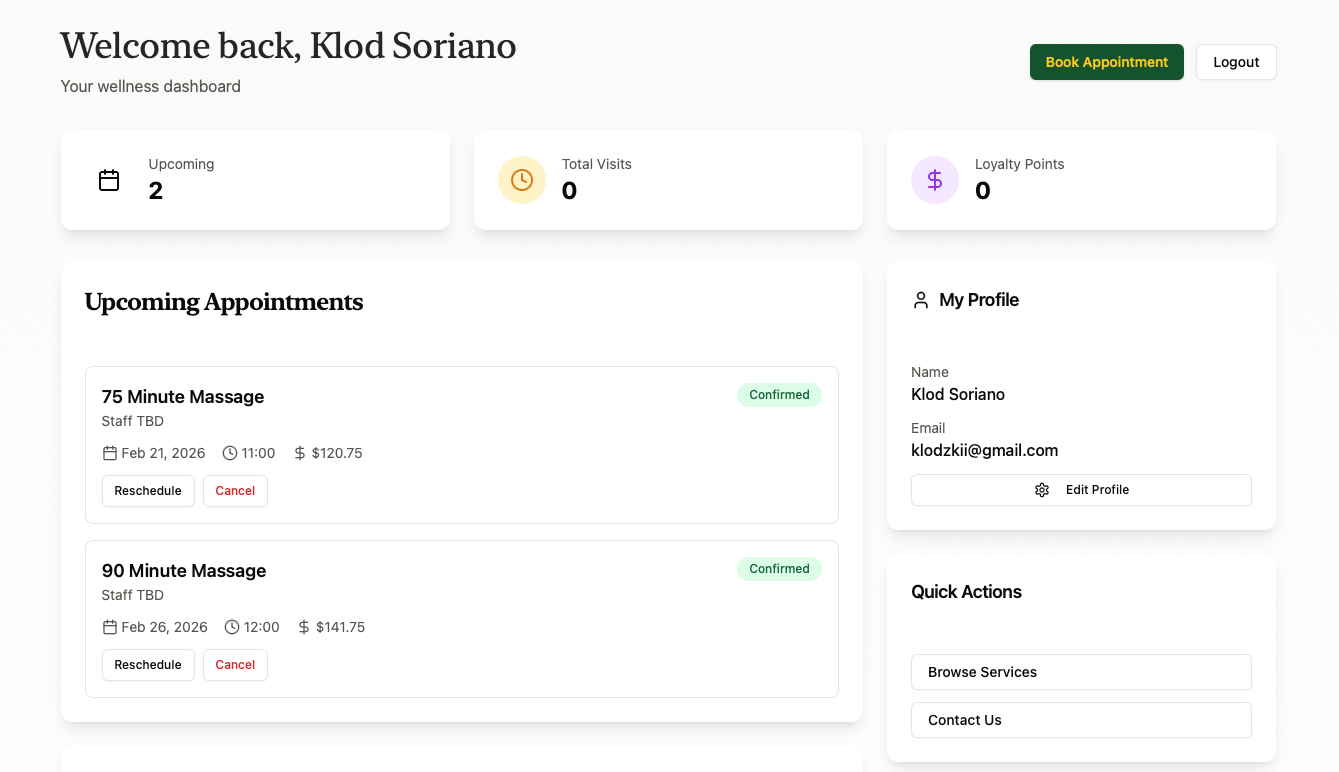Click the Book Appointment button
This screenshot has width=1339, height=772.
pos(1106,61)
